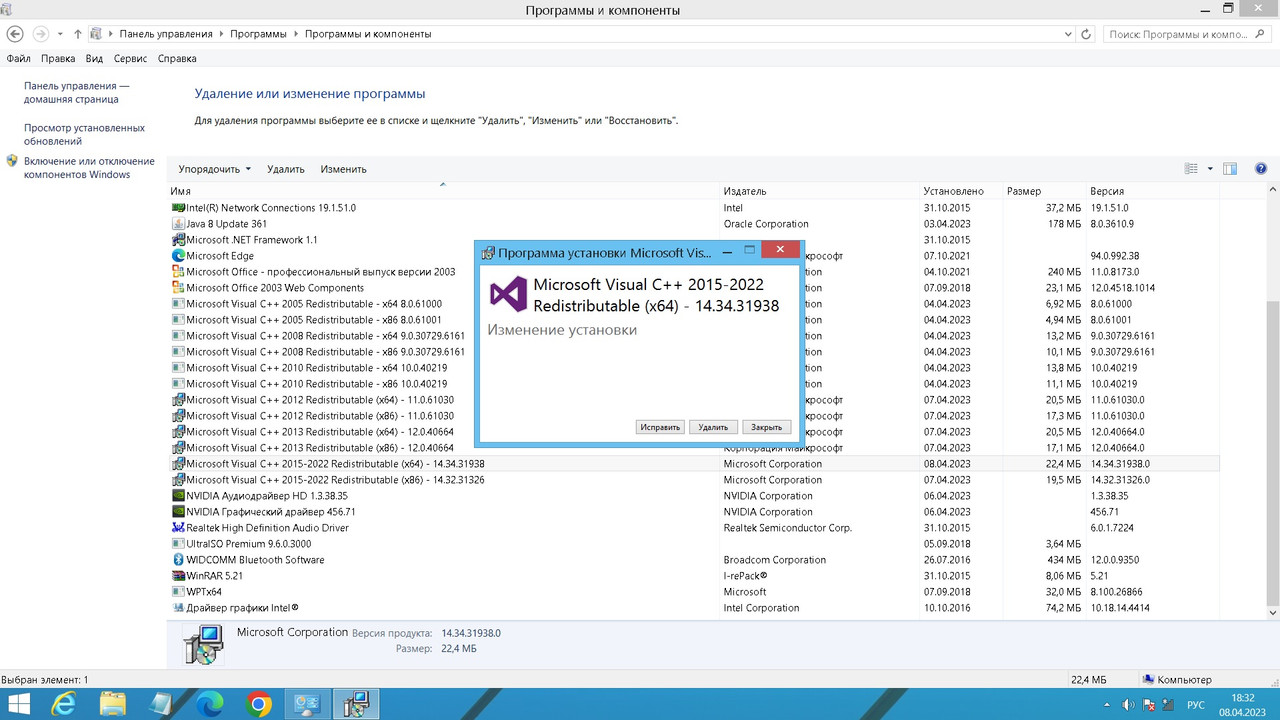Viewport: 1280px width, 720px height.
Task: Click the Microsoft Edge program icon in list
Action: [x=178, y=256]
